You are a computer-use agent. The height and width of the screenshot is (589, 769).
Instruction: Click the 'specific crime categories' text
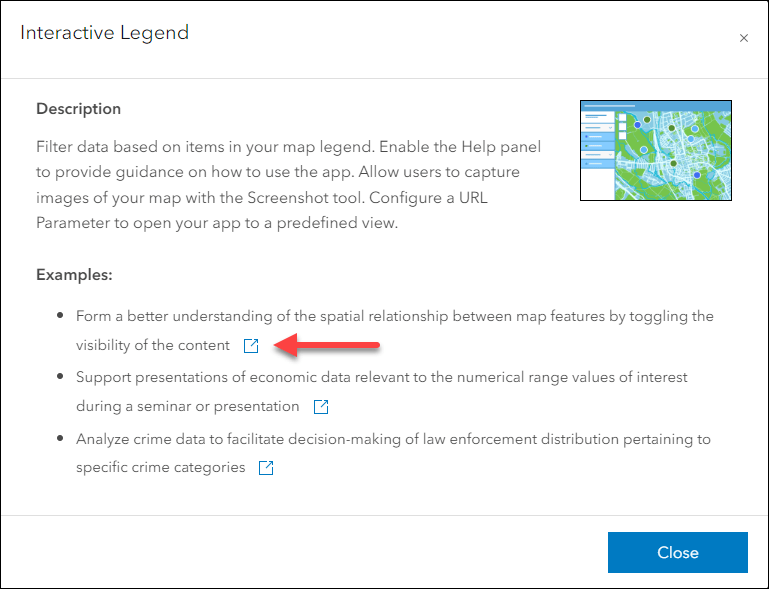point(160,468)
